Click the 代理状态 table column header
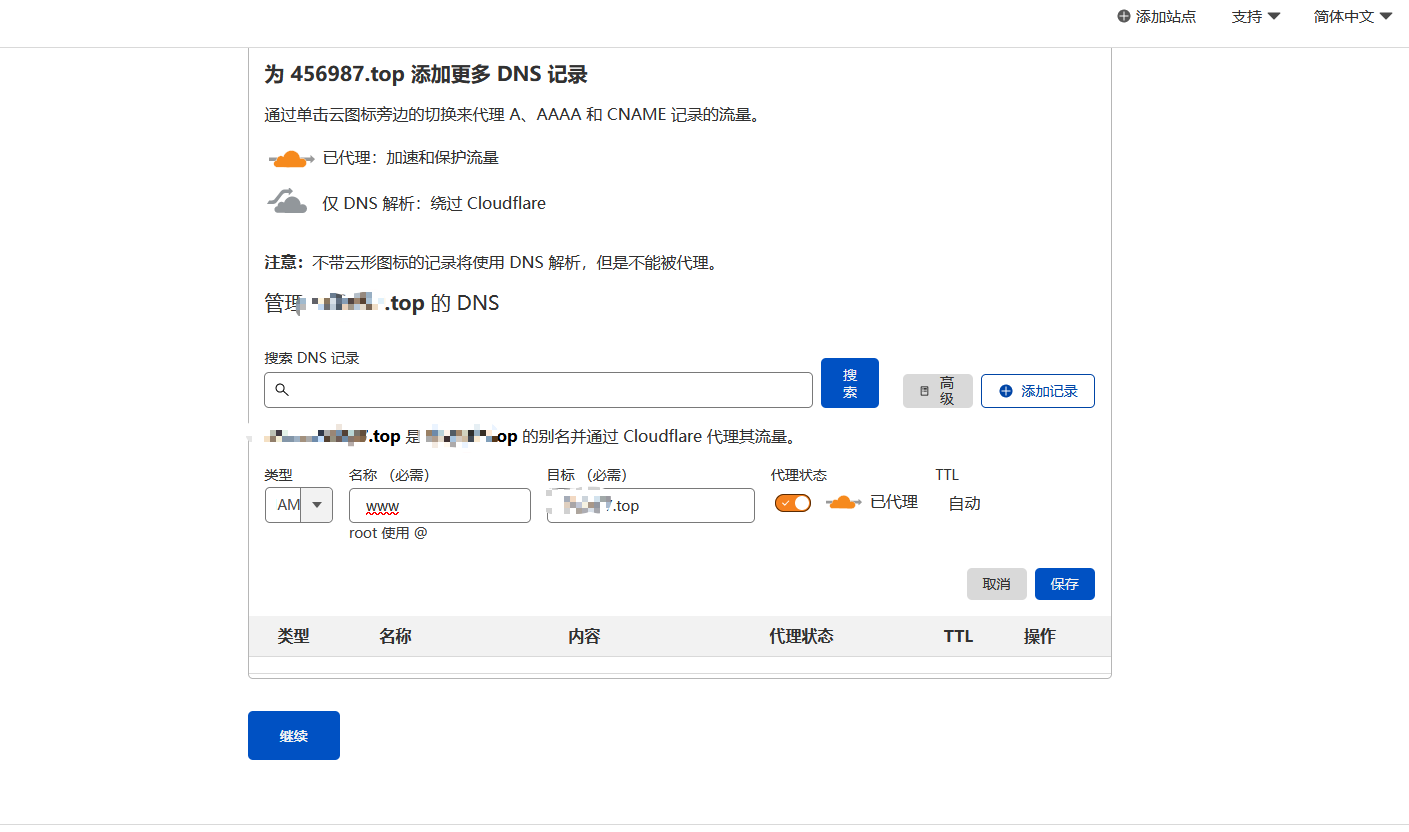 point(801,636)
